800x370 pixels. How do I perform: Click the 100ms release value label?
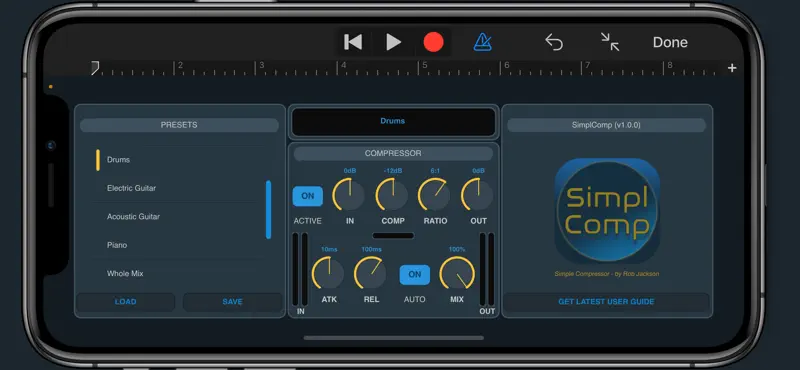click(x=371, y=250)
